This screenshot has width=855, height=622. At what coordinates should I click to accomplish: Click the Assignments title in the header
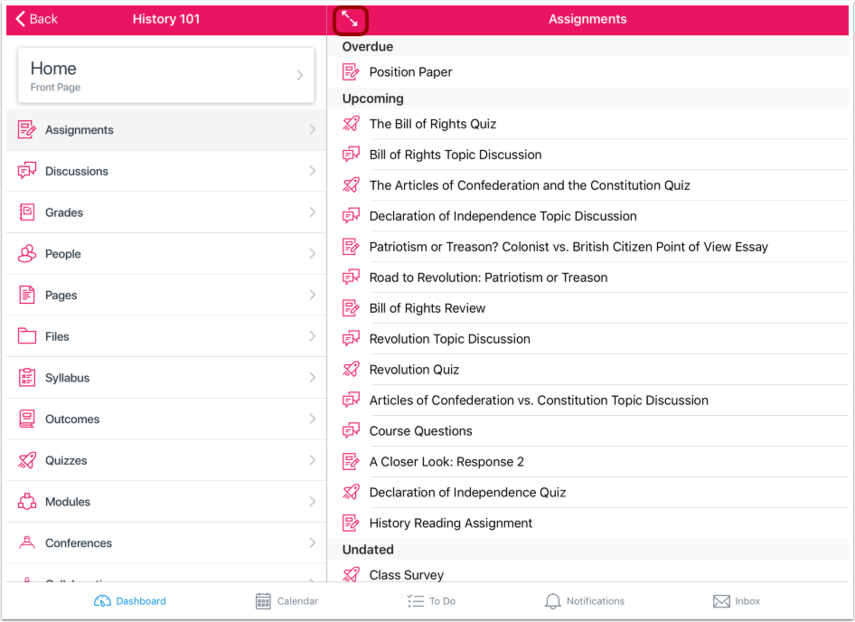click(x=587, y=19)
